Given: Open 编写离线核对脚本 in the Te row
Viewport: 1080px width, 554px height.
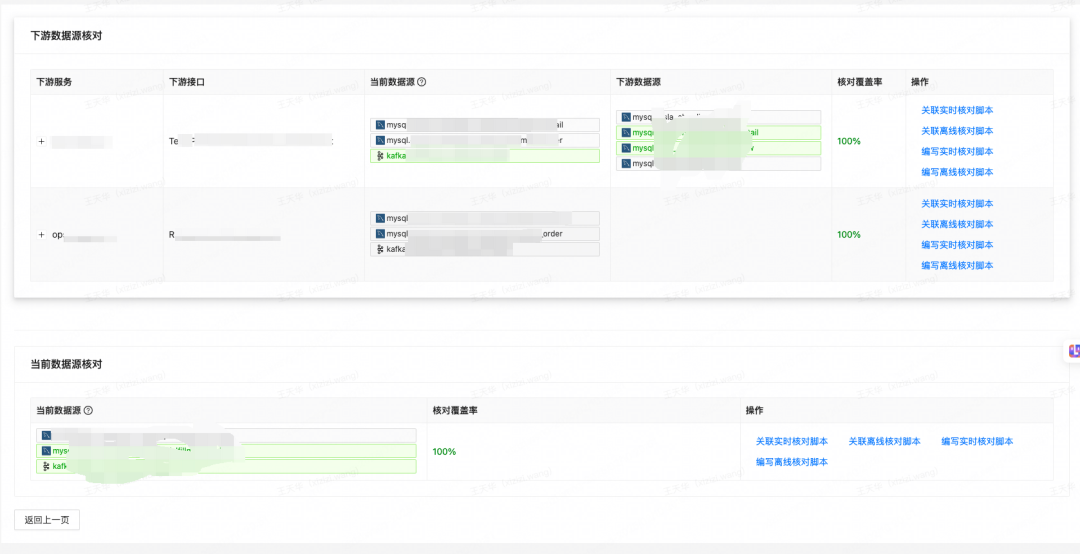Looking at the screenshot, I should (x=957, y=172).
